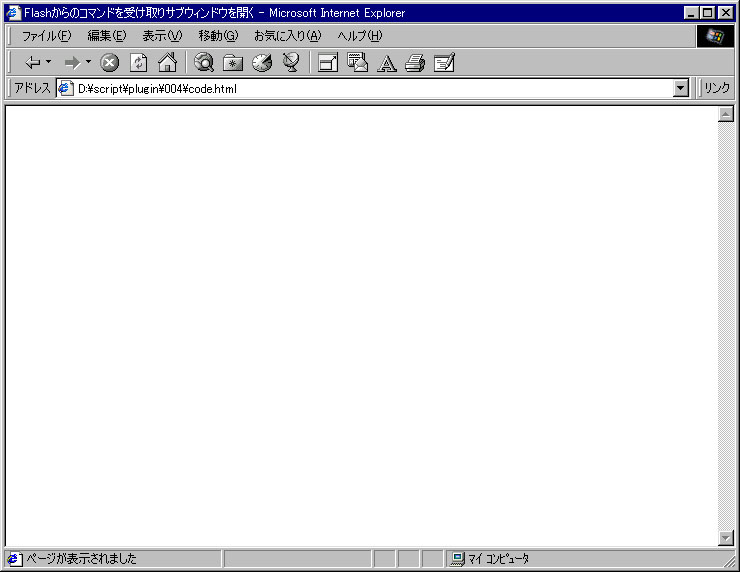
Task: Open the ヘルプ(H) menu
Action: 360,36
